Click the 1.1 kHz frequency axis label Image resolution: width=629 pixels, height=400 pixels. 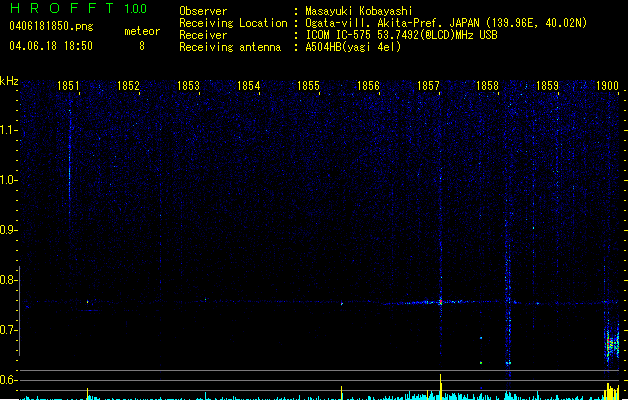8,130
